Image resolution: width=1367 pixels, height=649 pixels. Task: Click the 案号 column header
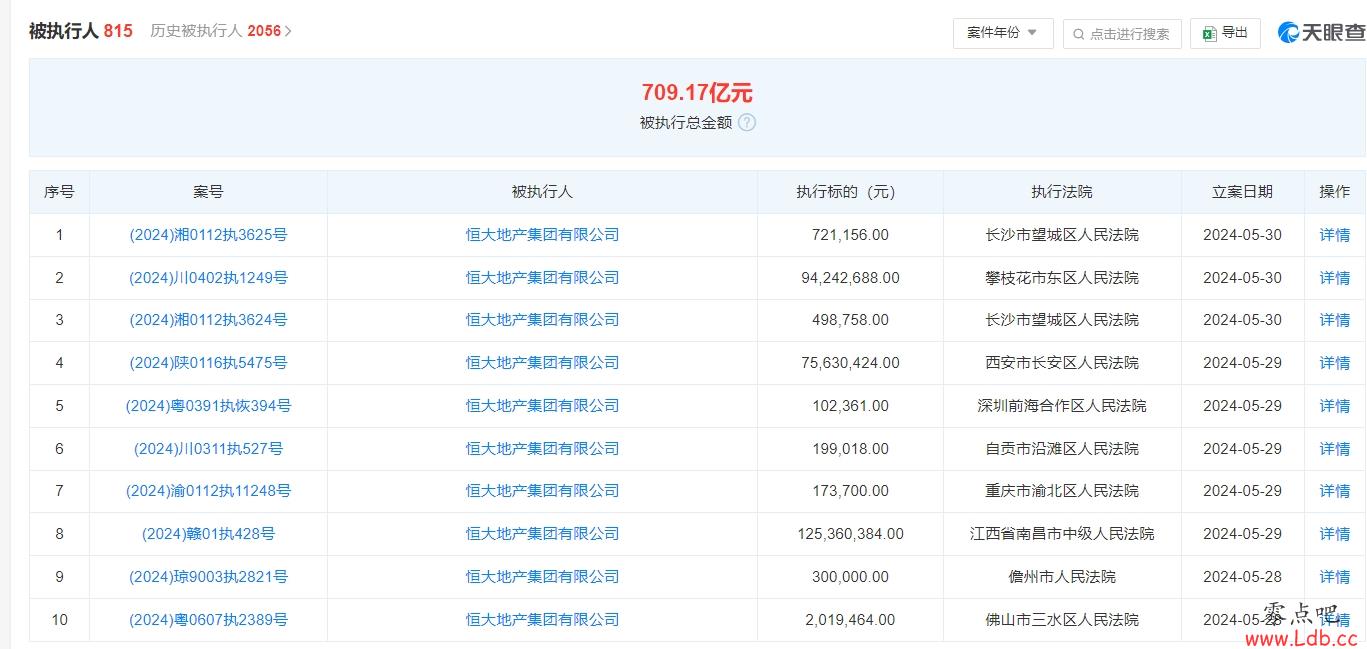pyautogui.click(x=208, y=192)
